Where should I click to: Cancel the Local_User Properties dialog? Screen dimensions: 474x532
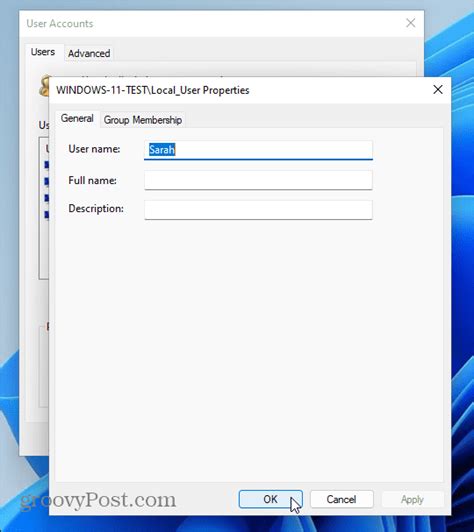tap(341, 499)
